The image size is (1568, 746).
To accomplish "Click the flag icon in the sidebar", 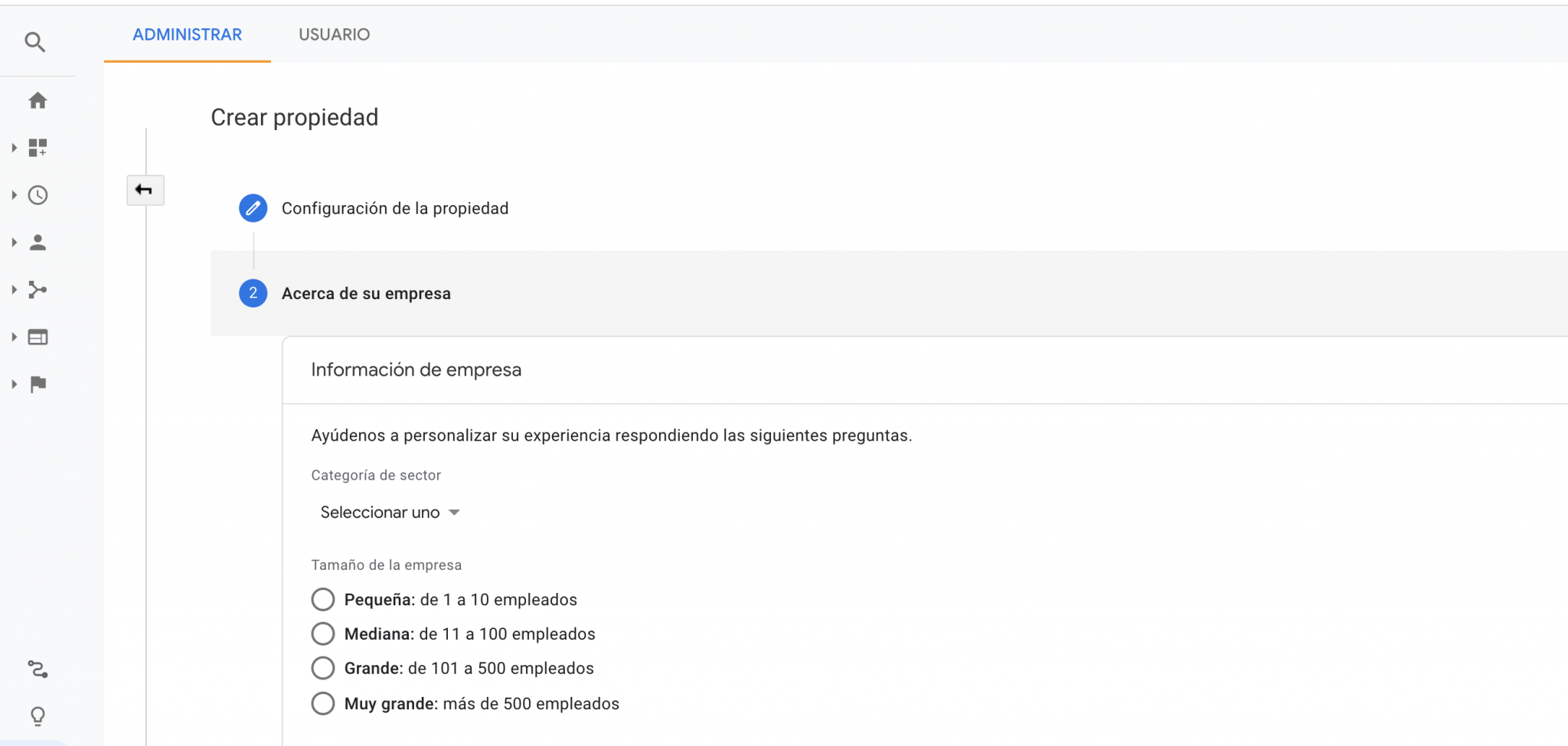I will pyautogui.click(x=38, y=384).
